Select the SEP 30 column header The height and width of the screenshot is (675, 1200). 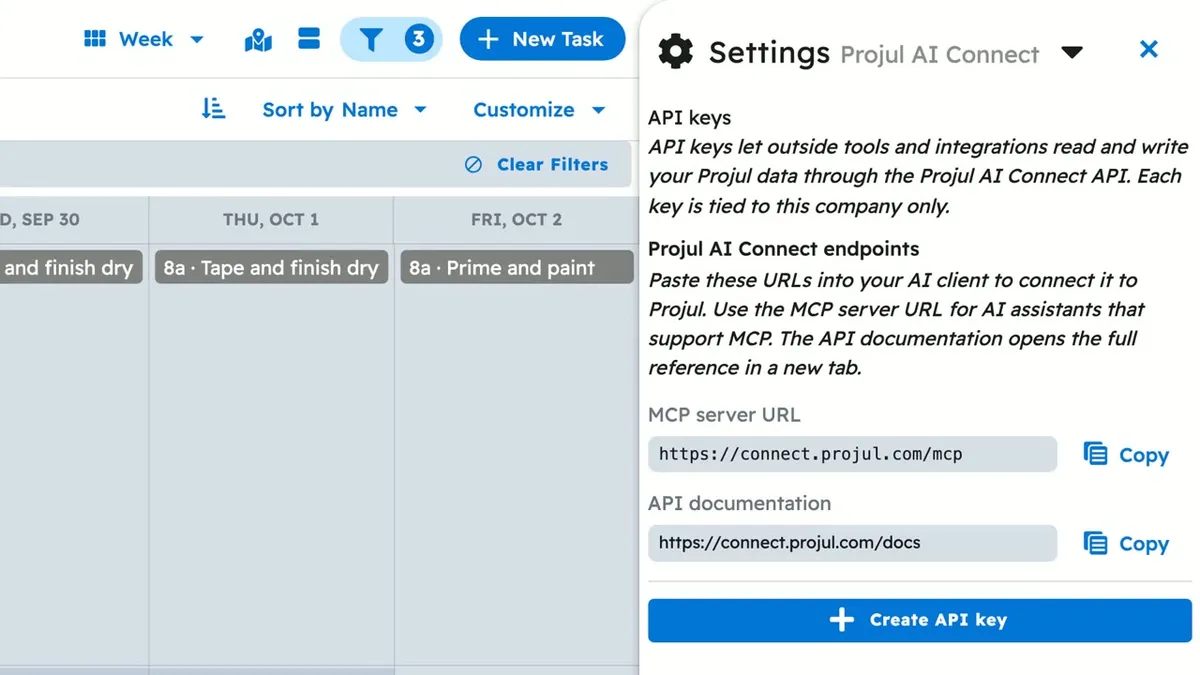point(74,220)
